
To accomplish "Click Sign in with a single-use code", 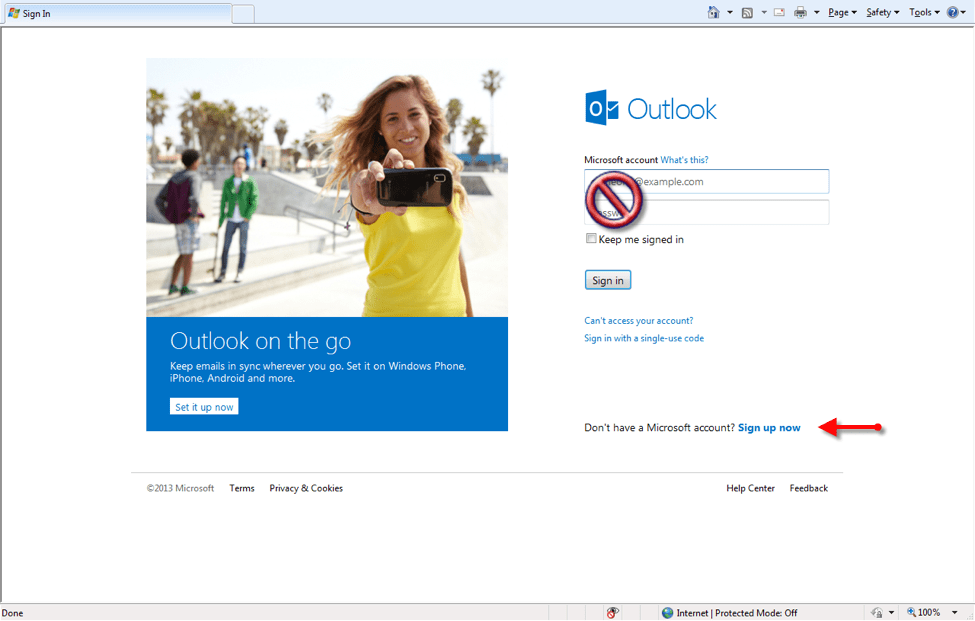I will (644, 338).
